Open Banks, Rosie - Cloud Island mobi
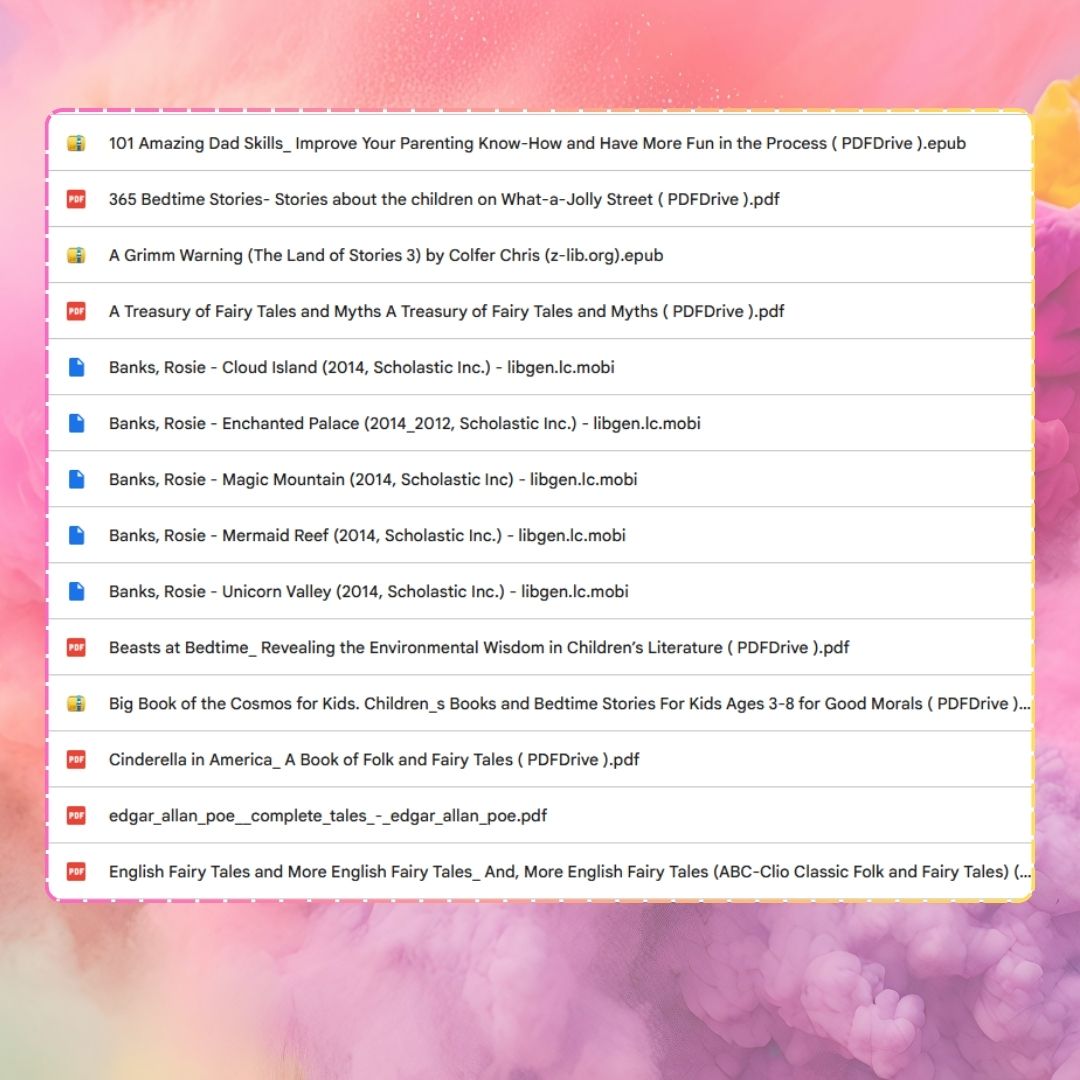This screenshot has width=1080, height=1080. pyautogui.click(x=361, y=367)
